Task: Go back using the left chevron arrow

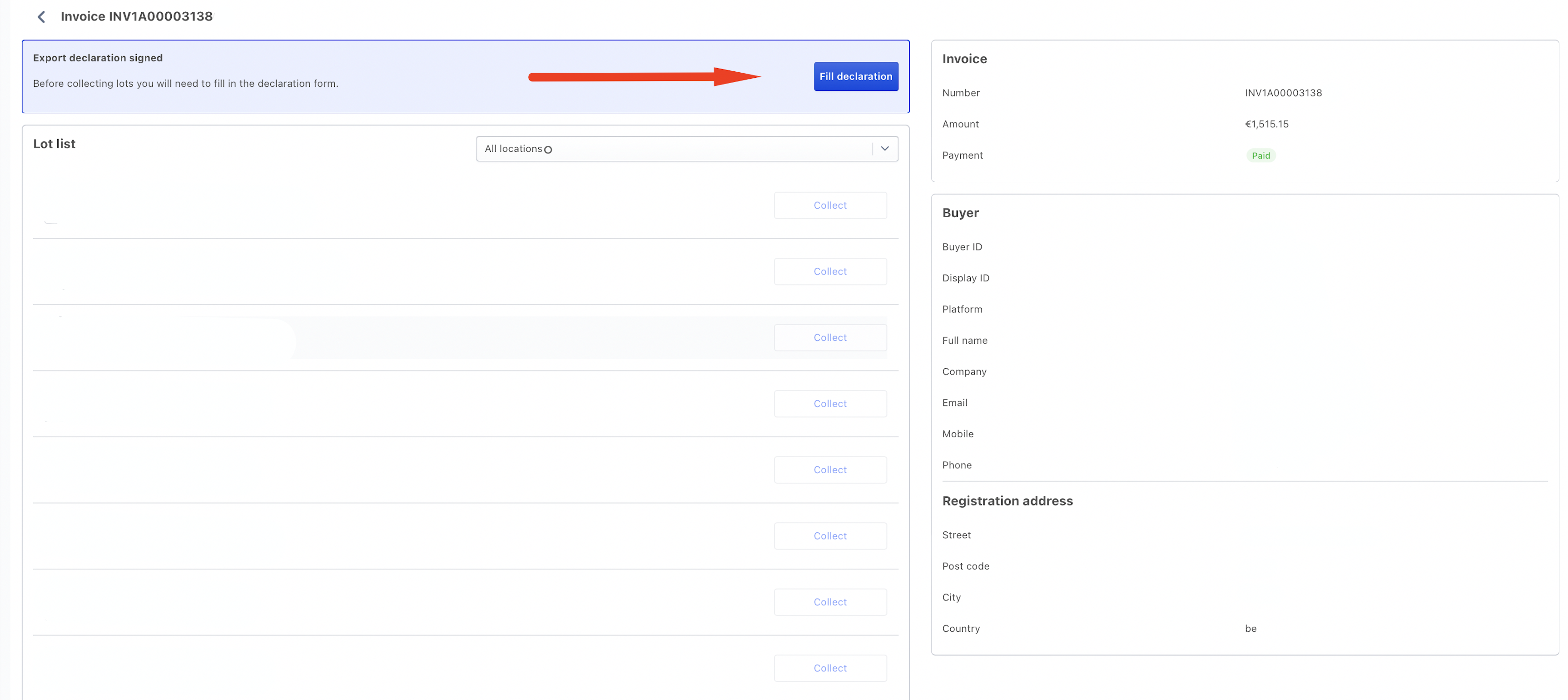Action: click(x=41, y=16)
